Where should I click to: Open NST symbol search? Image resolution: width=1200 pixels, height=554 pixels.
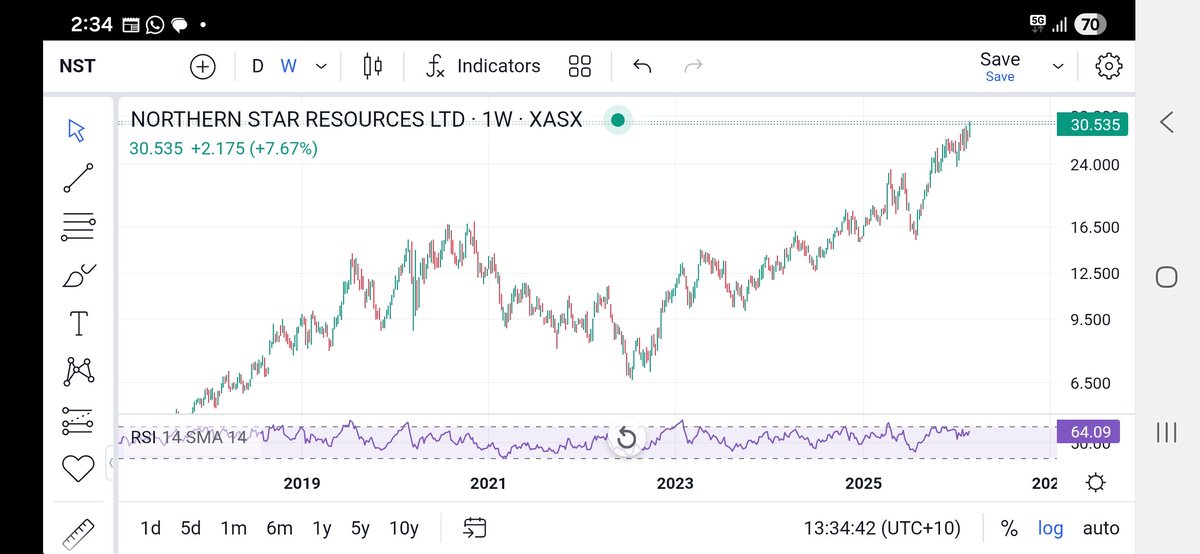(77, 66)
